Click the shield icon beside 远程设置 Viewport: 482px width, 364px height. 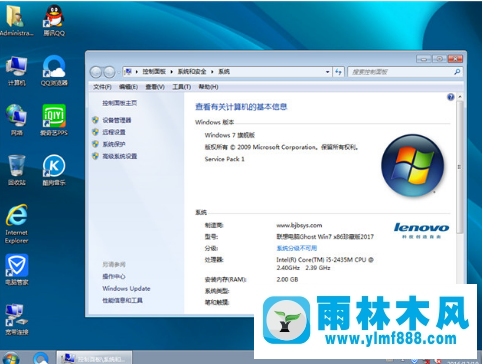[x=95, y=132]
